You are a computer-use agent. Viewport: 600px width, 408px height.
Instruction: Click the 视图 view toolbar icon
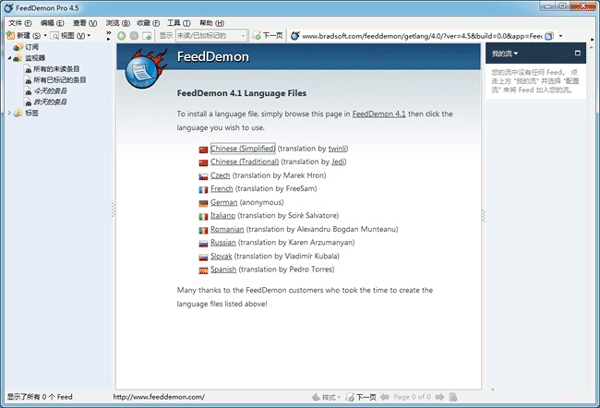coord(55,36)
